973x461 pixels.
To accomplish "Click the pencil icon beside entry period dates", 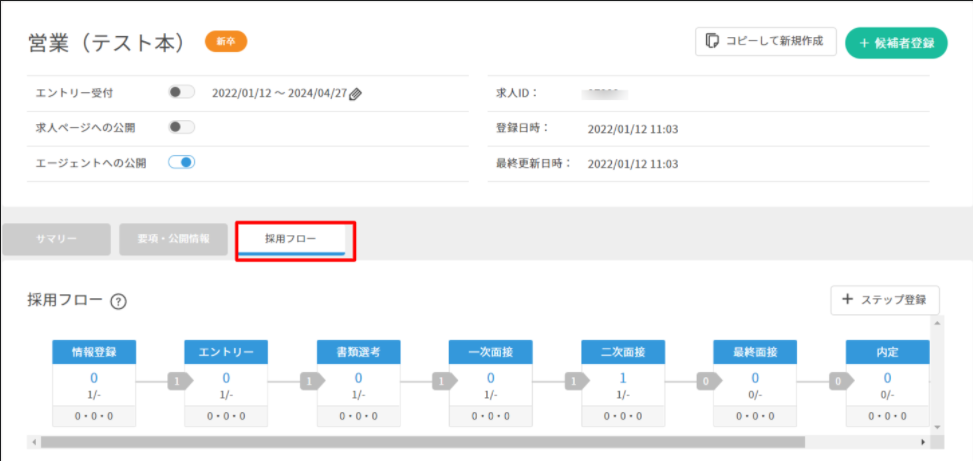I will click(355, 94).
